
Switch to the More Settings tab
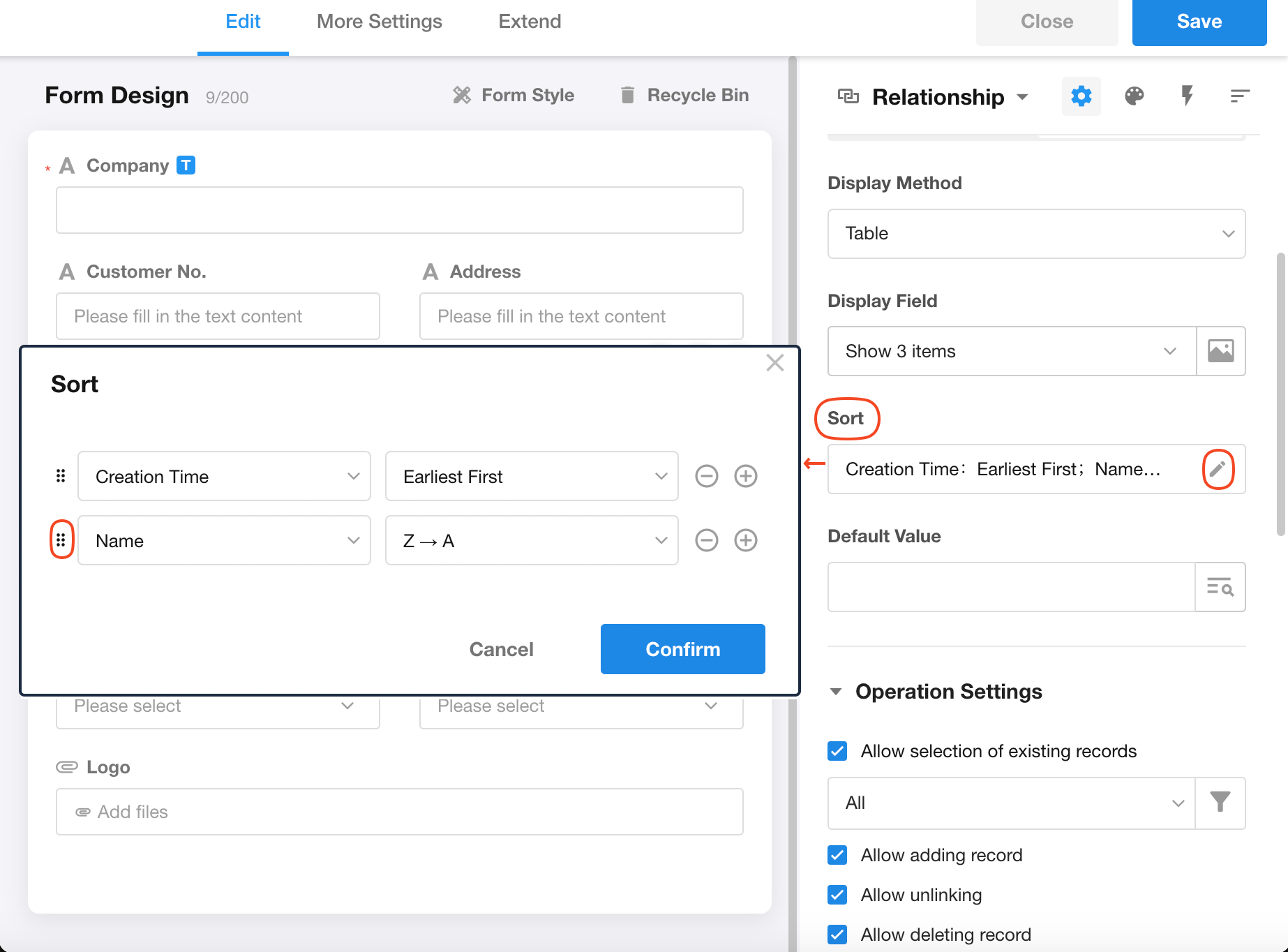click(379, 22)
